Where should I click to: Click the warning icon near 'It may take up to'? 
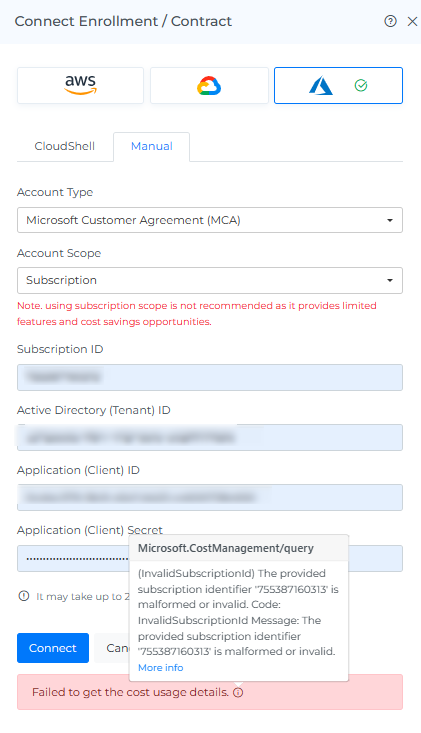pyautogui.click(x=24, y=596)
